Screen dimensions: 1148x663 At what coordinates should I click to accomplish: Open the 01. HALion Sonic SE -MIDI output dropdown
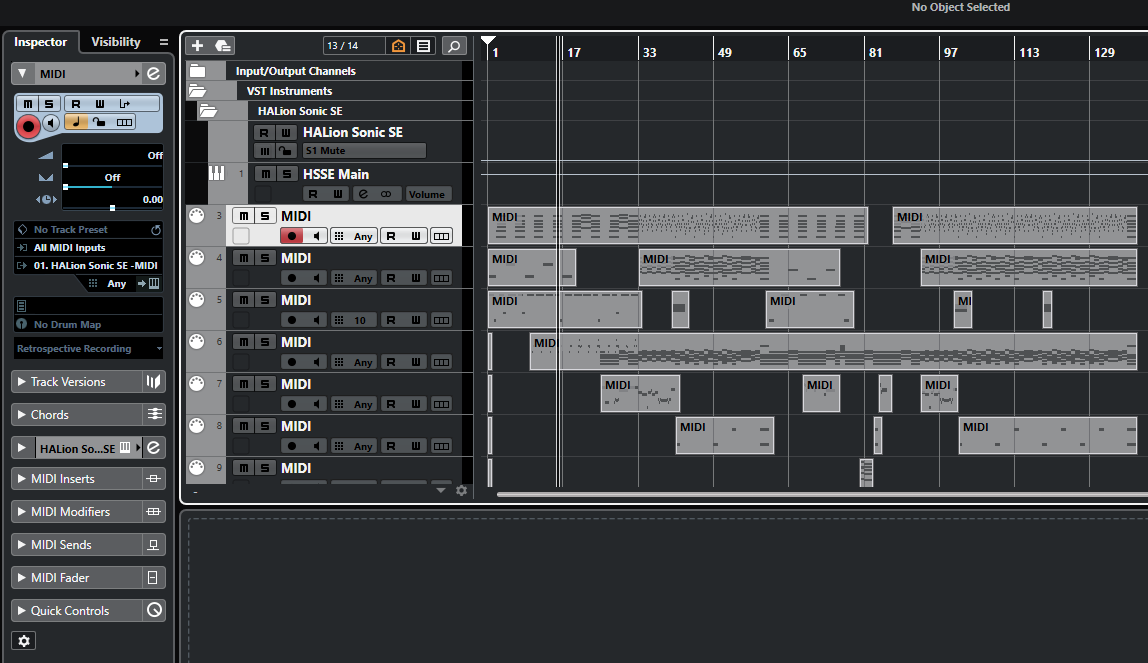point(88,266)
